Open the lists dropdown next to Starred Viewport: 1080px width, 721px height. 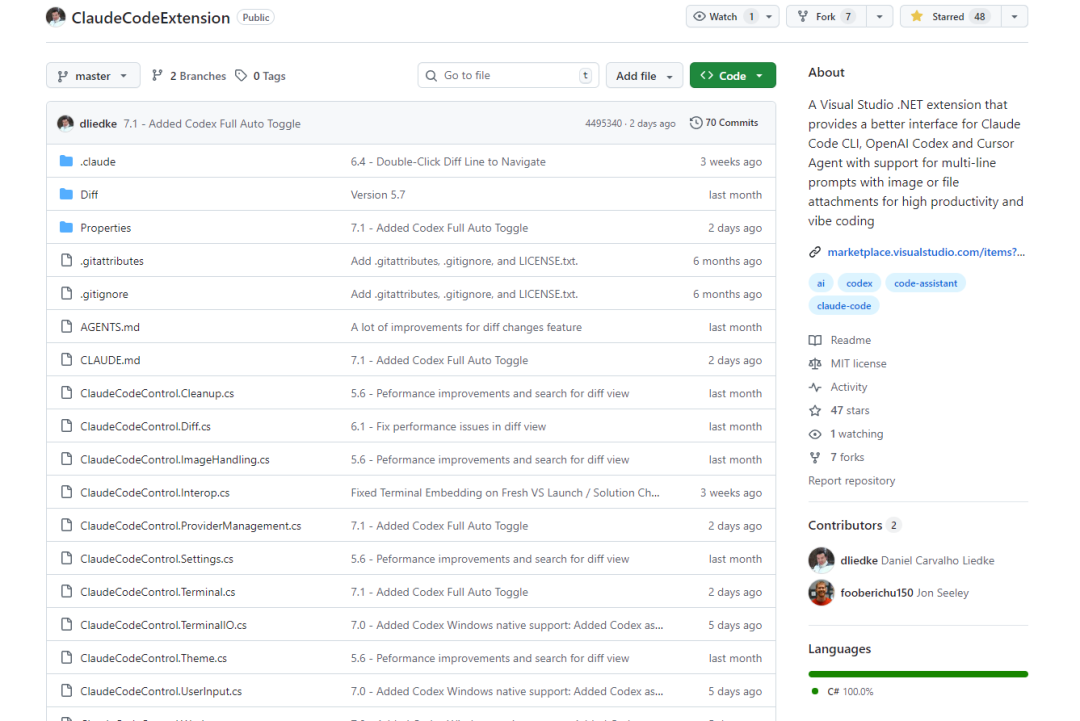pos(1014,17)
